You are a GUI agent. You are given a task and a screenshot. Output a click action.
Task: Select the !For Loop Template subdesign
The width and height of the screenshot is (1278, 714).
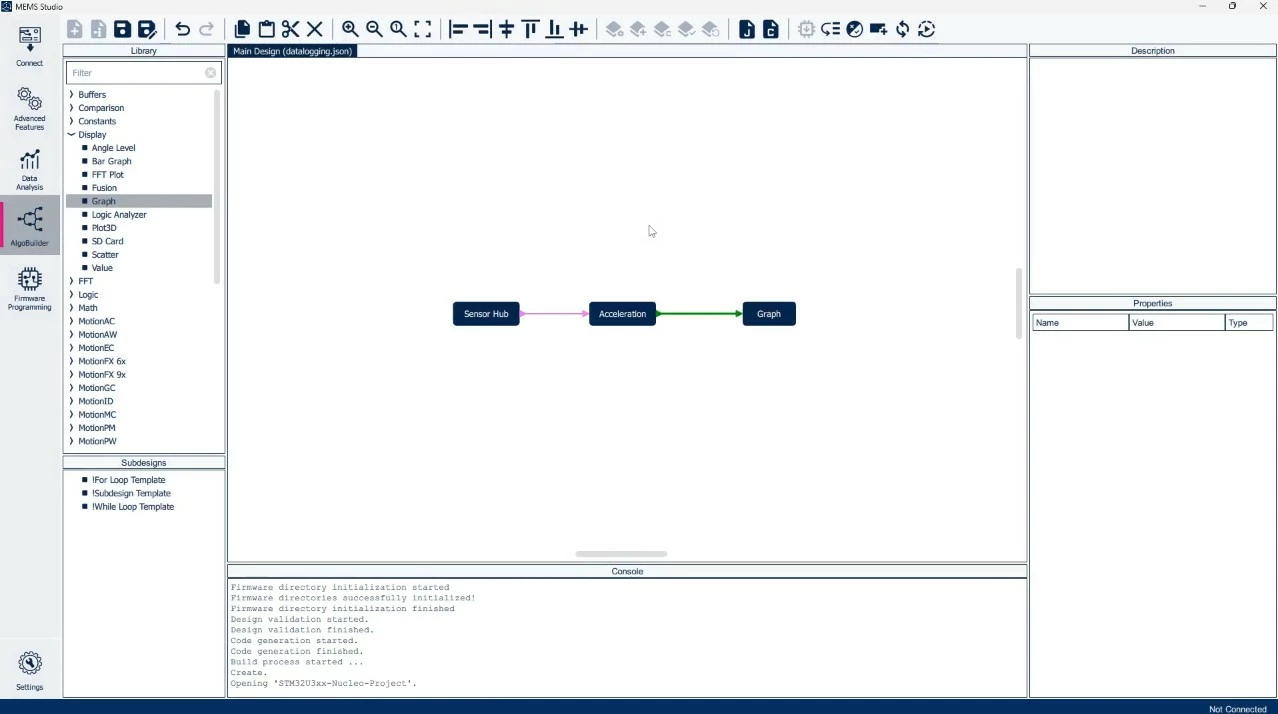coord(128,480)
